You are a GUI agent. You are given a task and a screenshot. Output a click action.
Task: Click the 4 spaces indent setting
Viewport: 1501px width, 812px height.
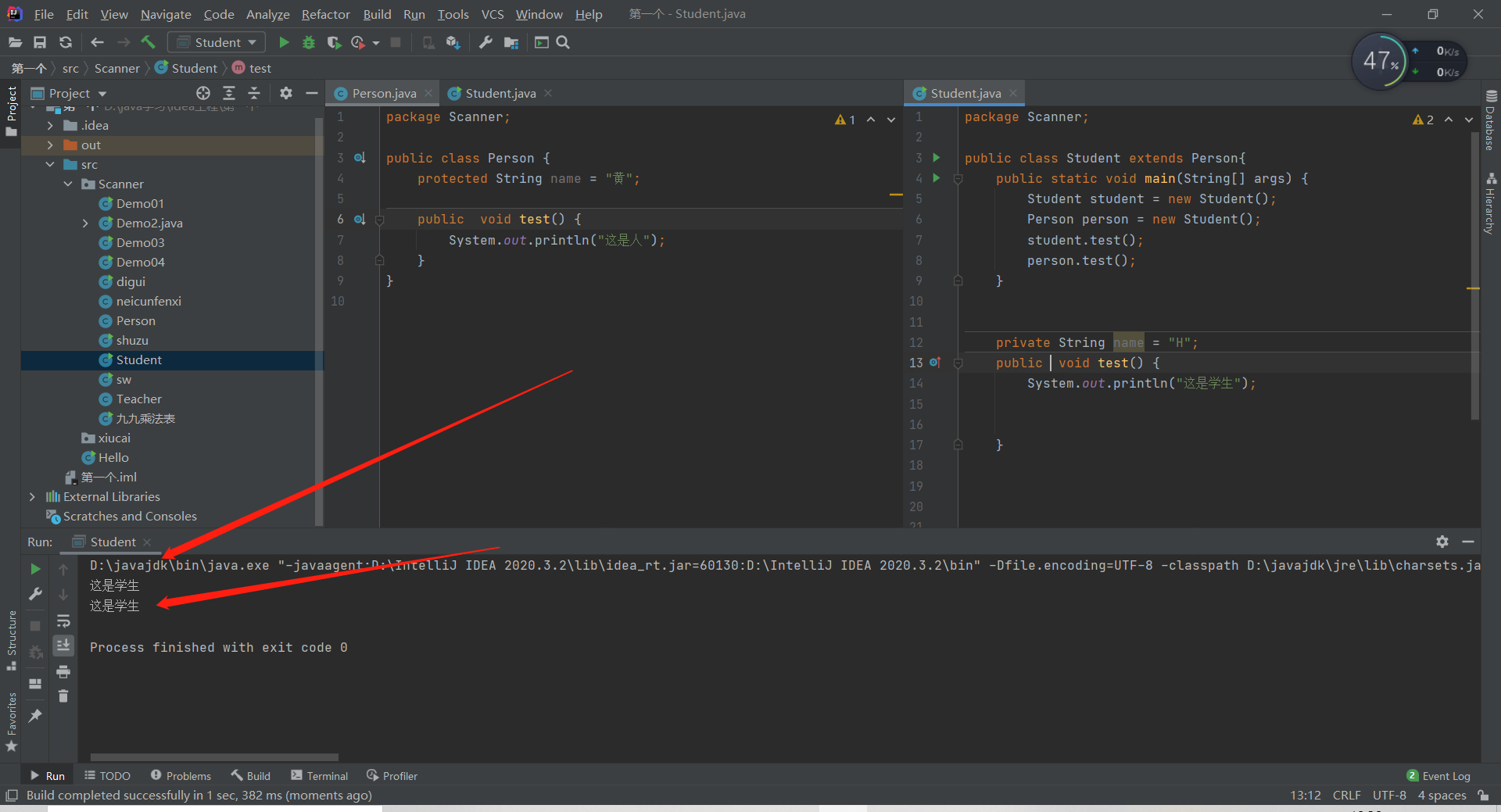click(x=1442, y=795)
